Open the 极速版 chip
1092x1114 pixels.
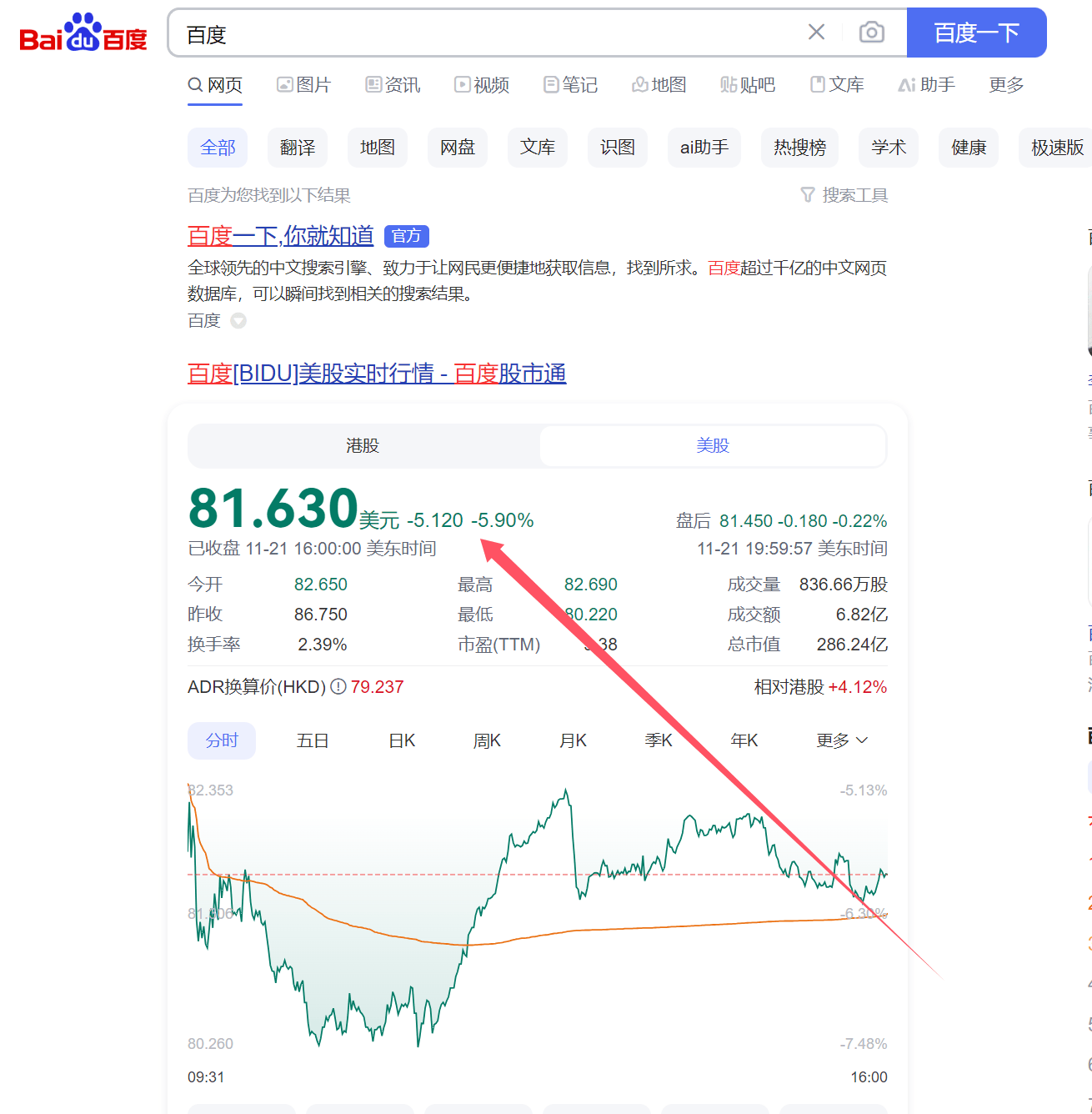1056,148
